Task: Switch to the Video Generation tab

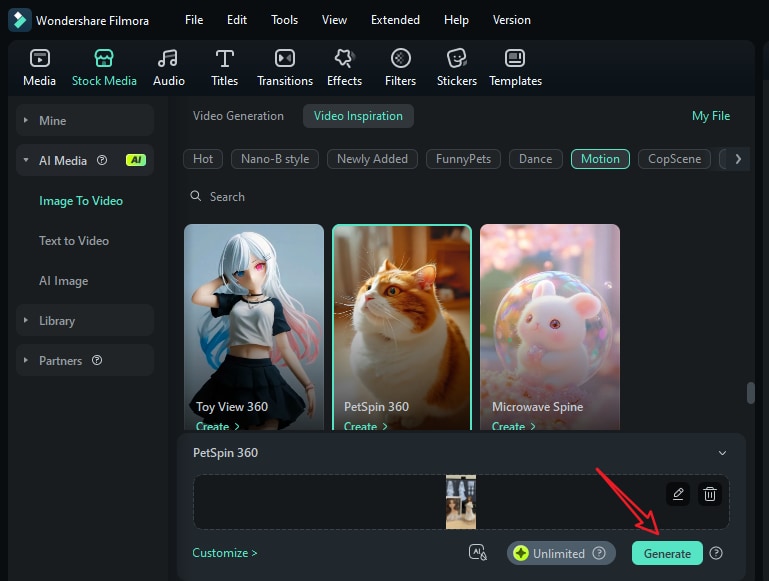Action: click(238, 116)
